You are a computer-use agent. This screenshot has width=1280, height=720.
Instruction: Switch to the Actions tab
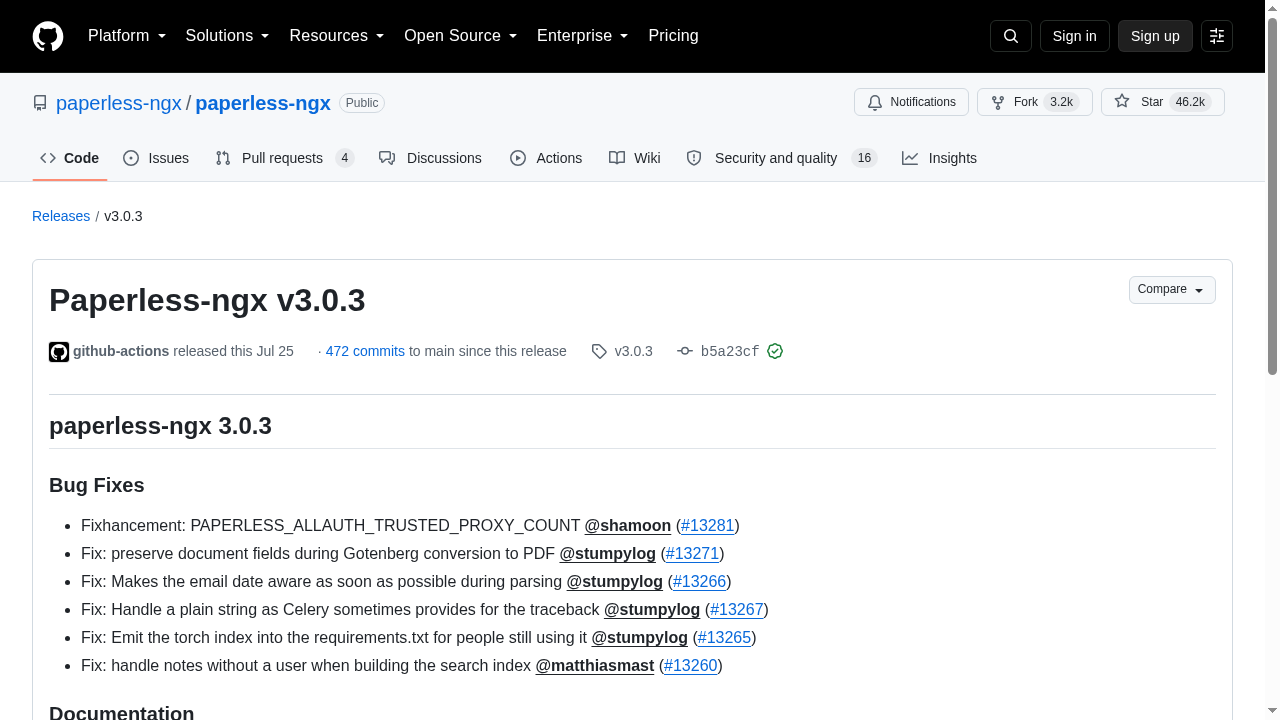[546, 158]
